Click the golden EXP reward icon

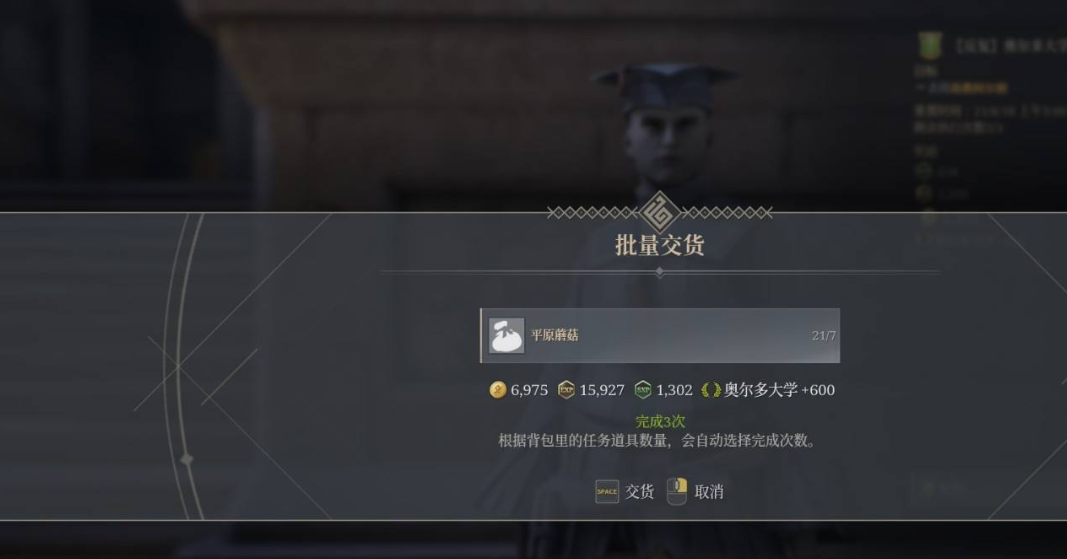coord(566,390)
